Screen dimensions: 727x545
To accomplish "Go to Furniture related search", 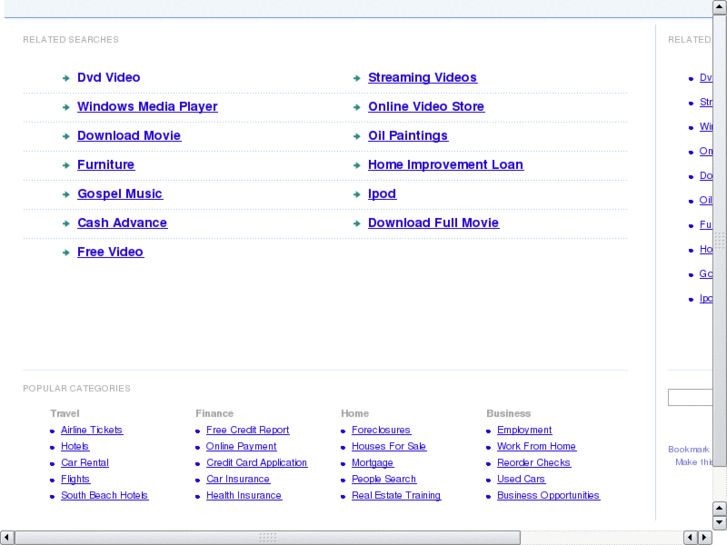I will tap(106, 165).
